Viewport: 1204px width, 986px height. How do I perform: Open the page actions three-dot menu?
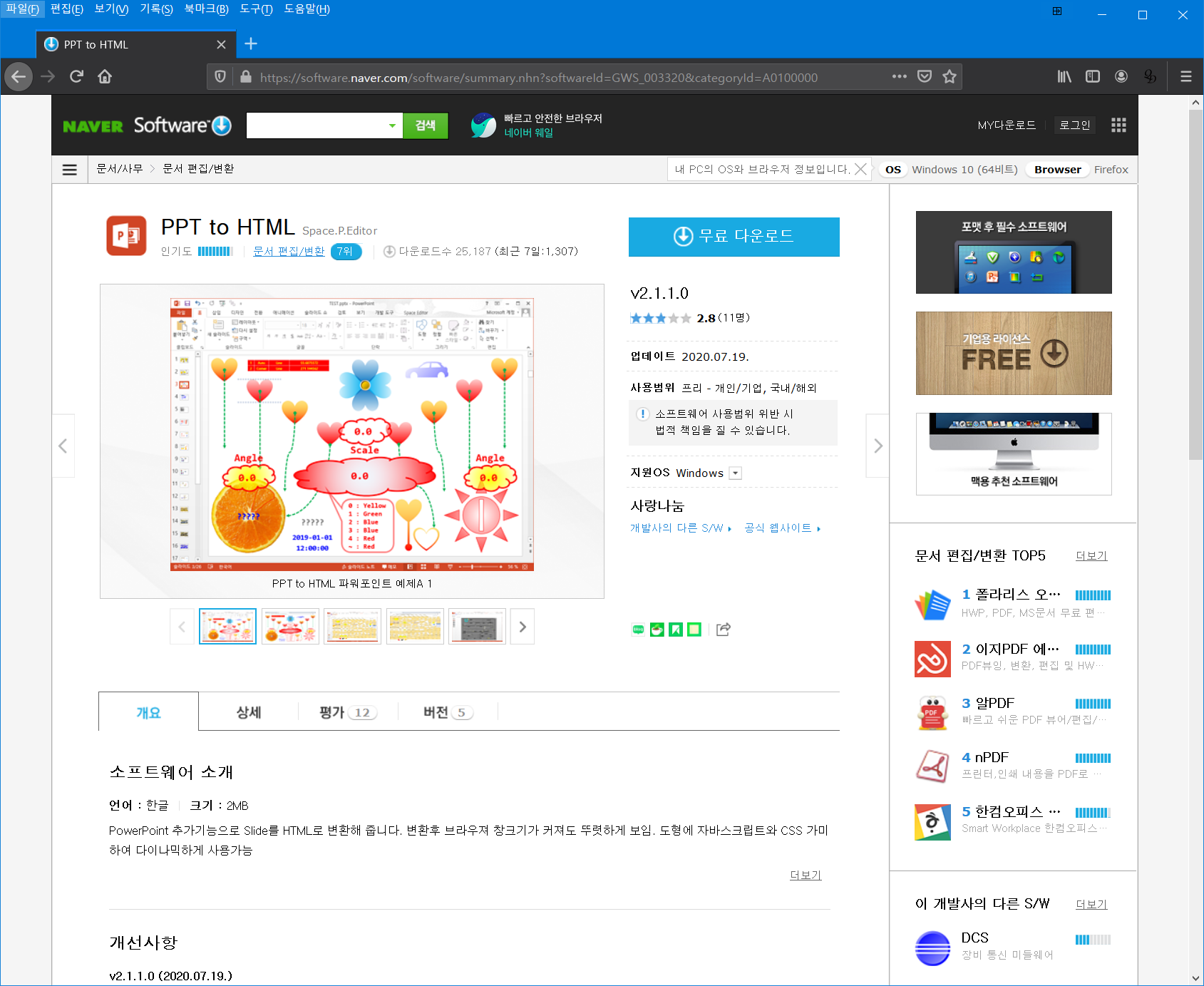tap(900, 76)
